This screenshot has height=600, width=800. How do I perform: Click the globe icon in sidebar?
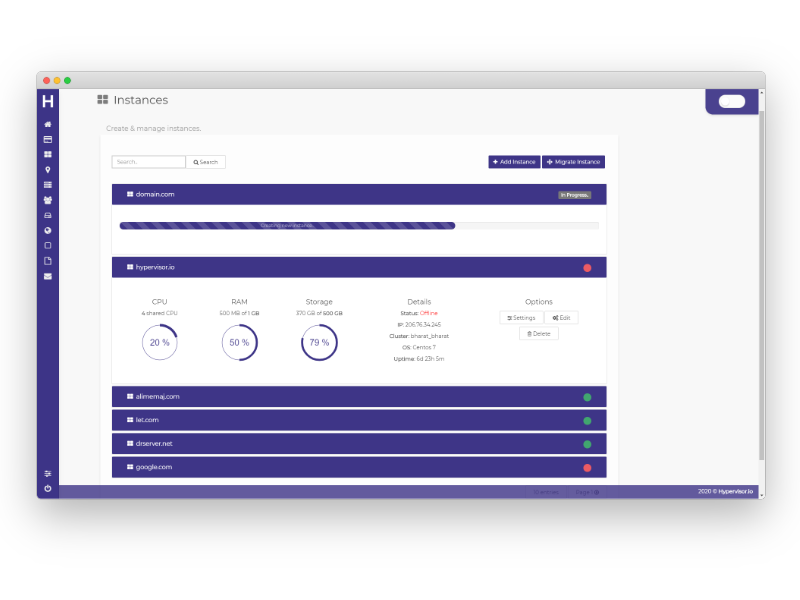pos(47,230)
